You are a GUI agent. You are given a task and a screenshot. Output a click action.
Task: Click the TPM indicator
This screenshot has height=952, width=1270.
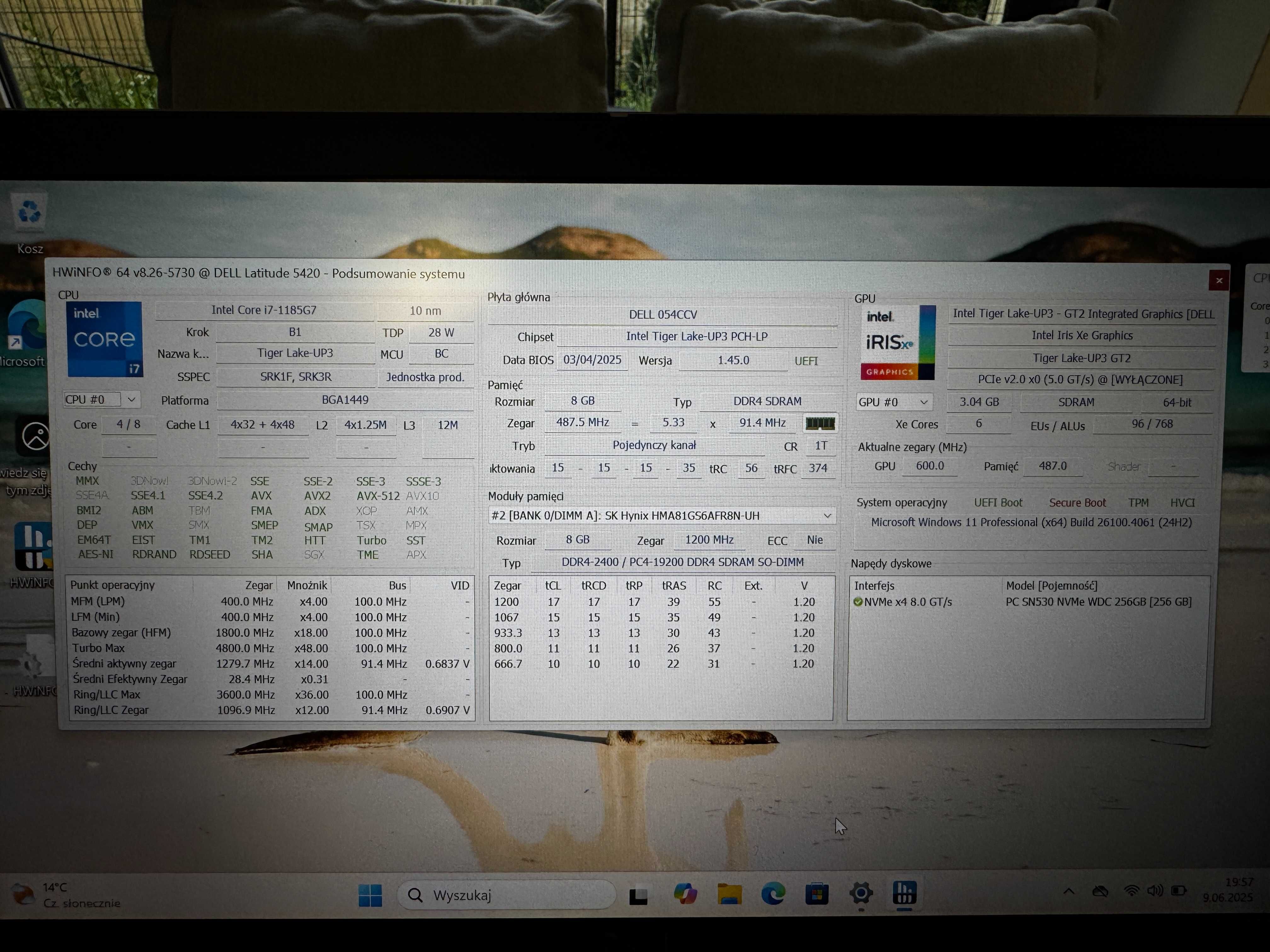point(1138,503)
